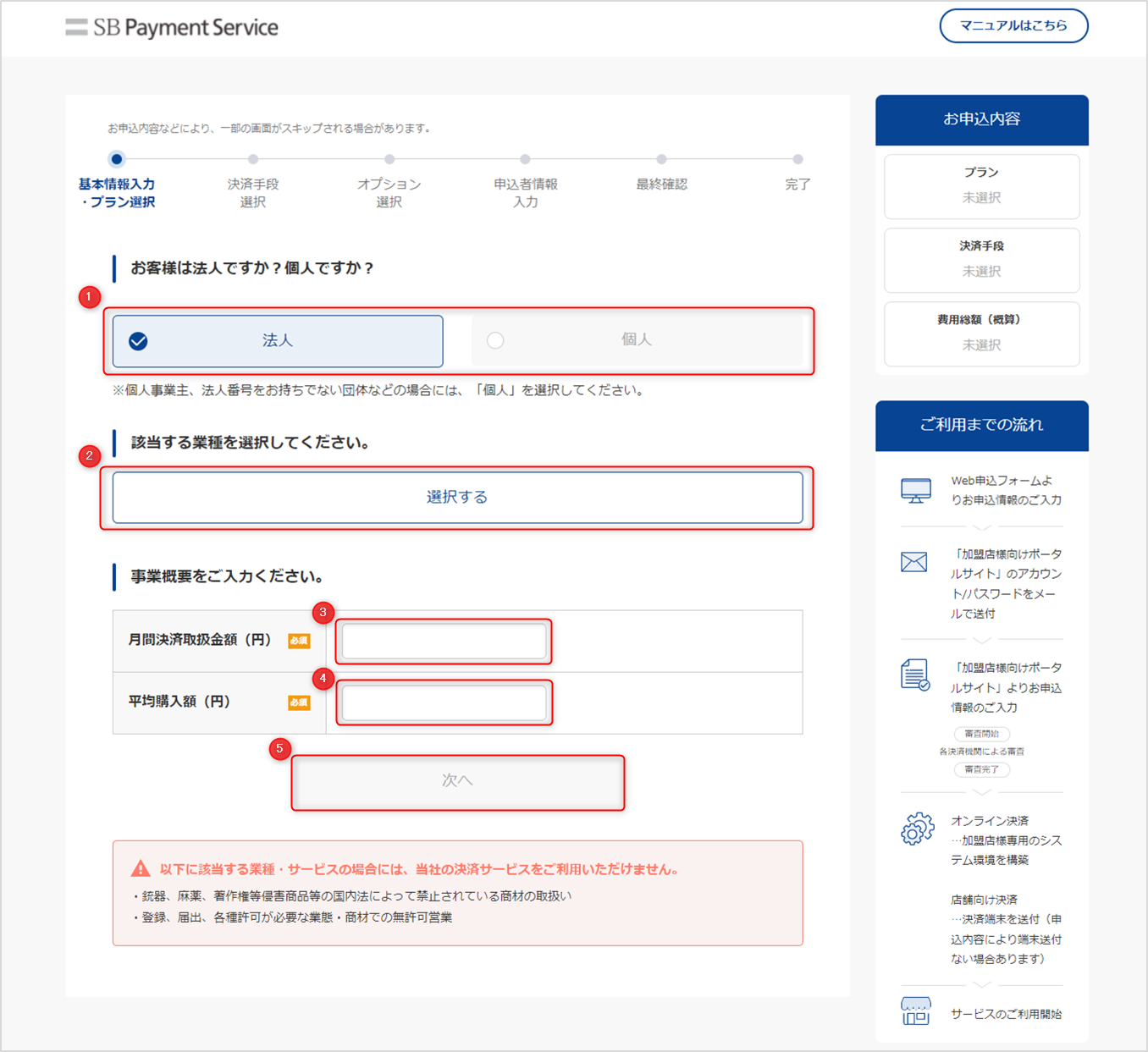Click the store icon beside サービスのご利用開始

tap(915, 1011)
